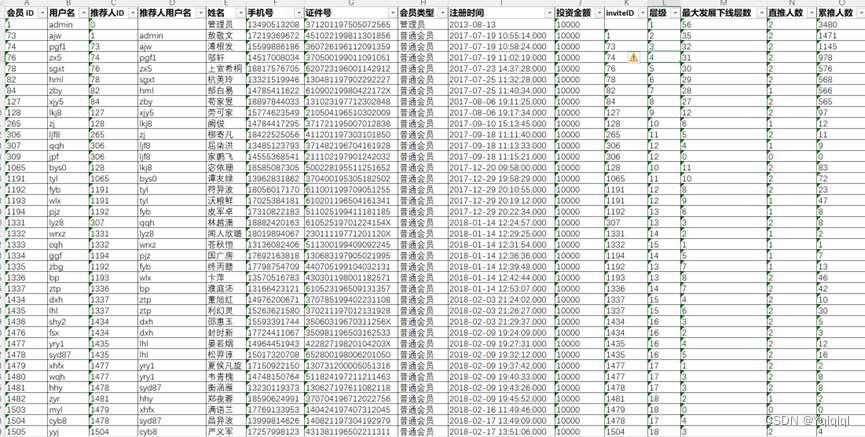865x437 pixels.
Task: Select the name cell 夏侯凡旋
Action: 226,366
